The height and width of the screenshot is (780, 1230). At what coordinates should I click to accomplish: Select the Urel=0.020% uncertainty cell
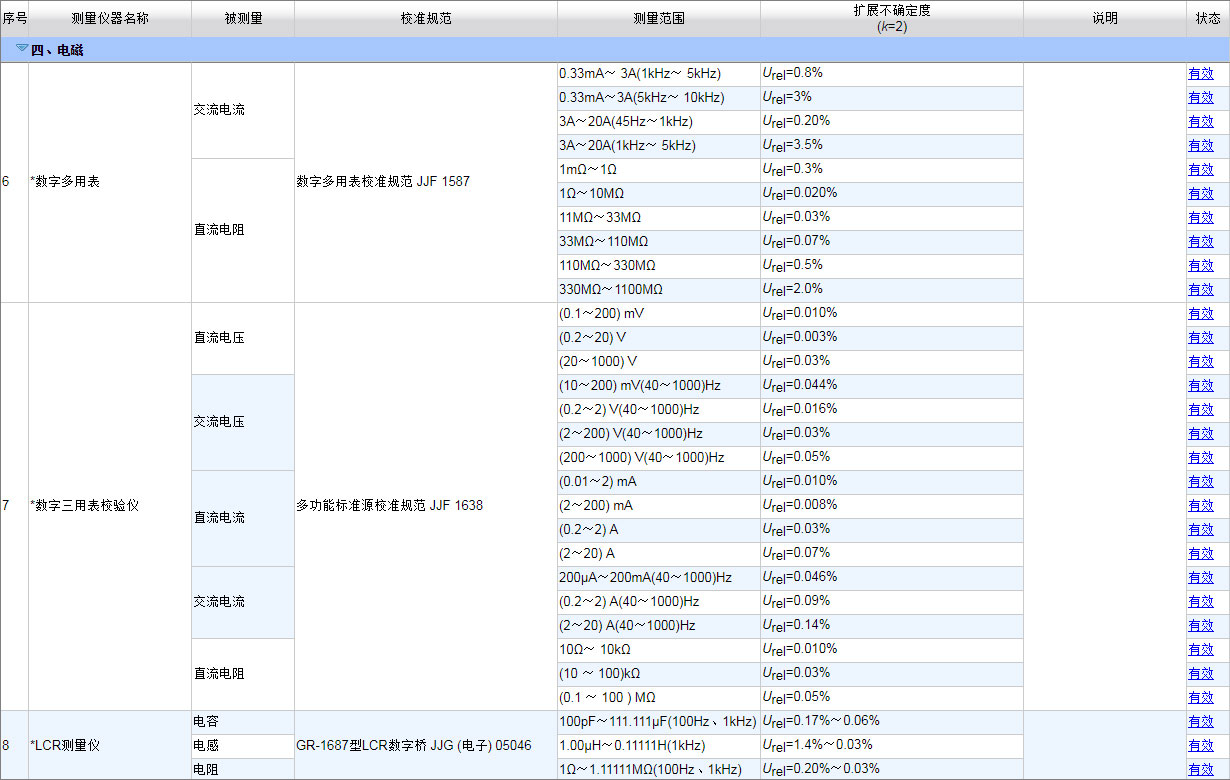(x=892, y=194)
